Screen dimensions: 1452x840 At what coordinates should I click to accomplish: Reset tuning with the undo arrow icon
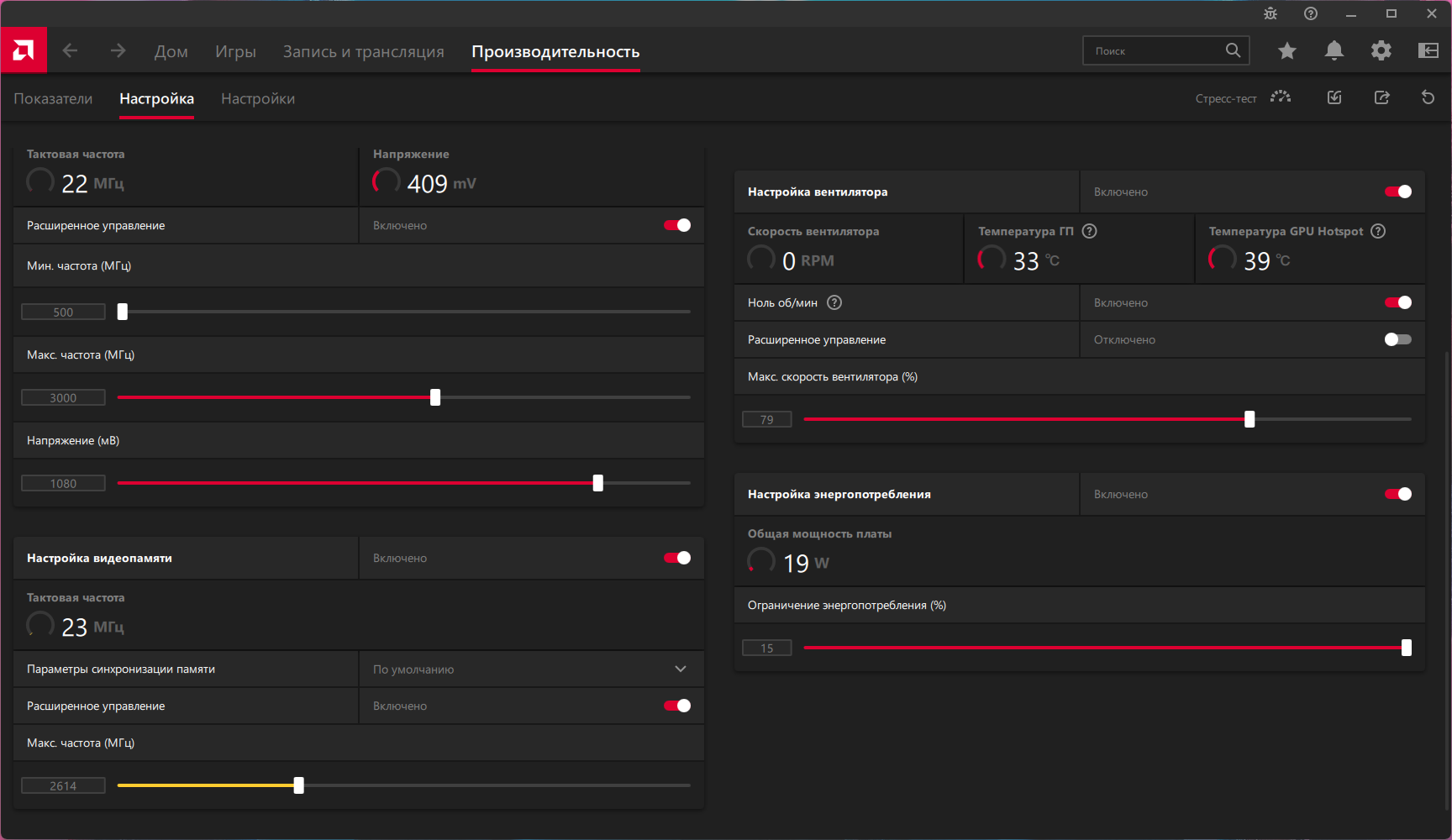[x=1428, y=97]
